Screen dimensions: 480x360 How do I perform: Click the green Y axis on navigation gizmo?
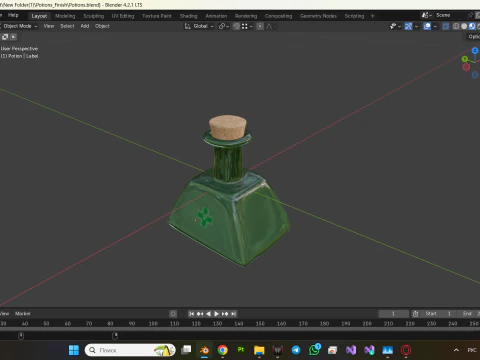(465, 59)
